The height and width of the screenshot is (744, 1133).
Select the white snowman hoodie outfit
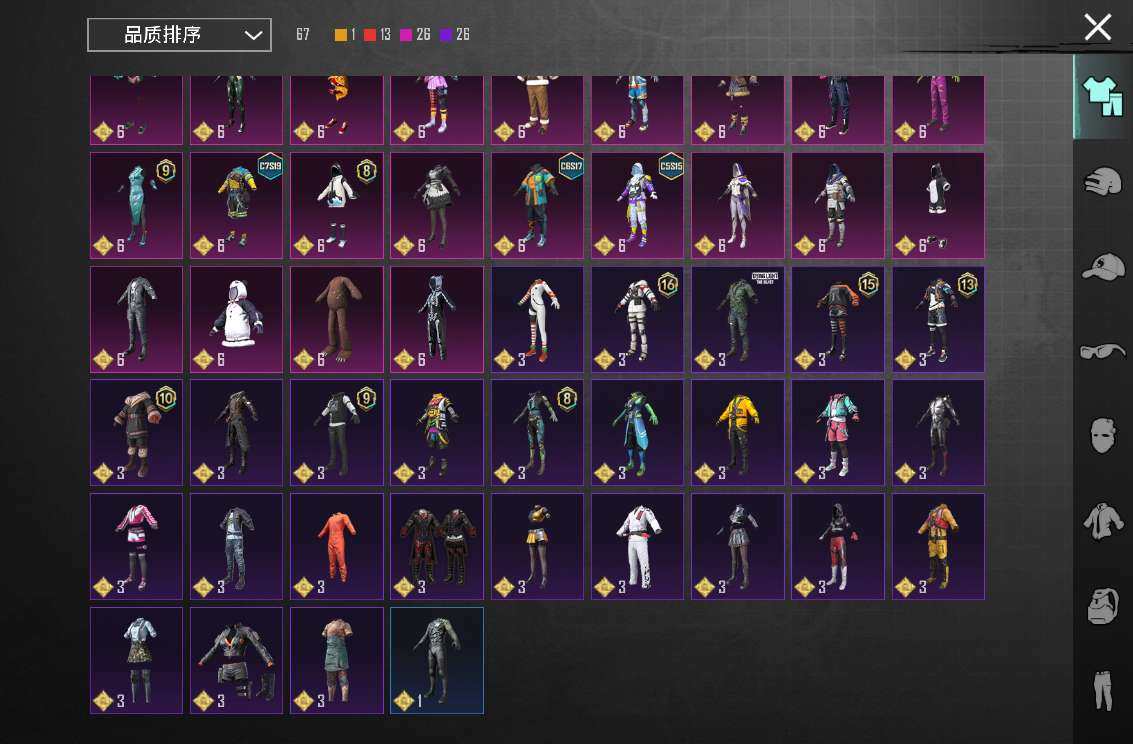click(237, 319)
